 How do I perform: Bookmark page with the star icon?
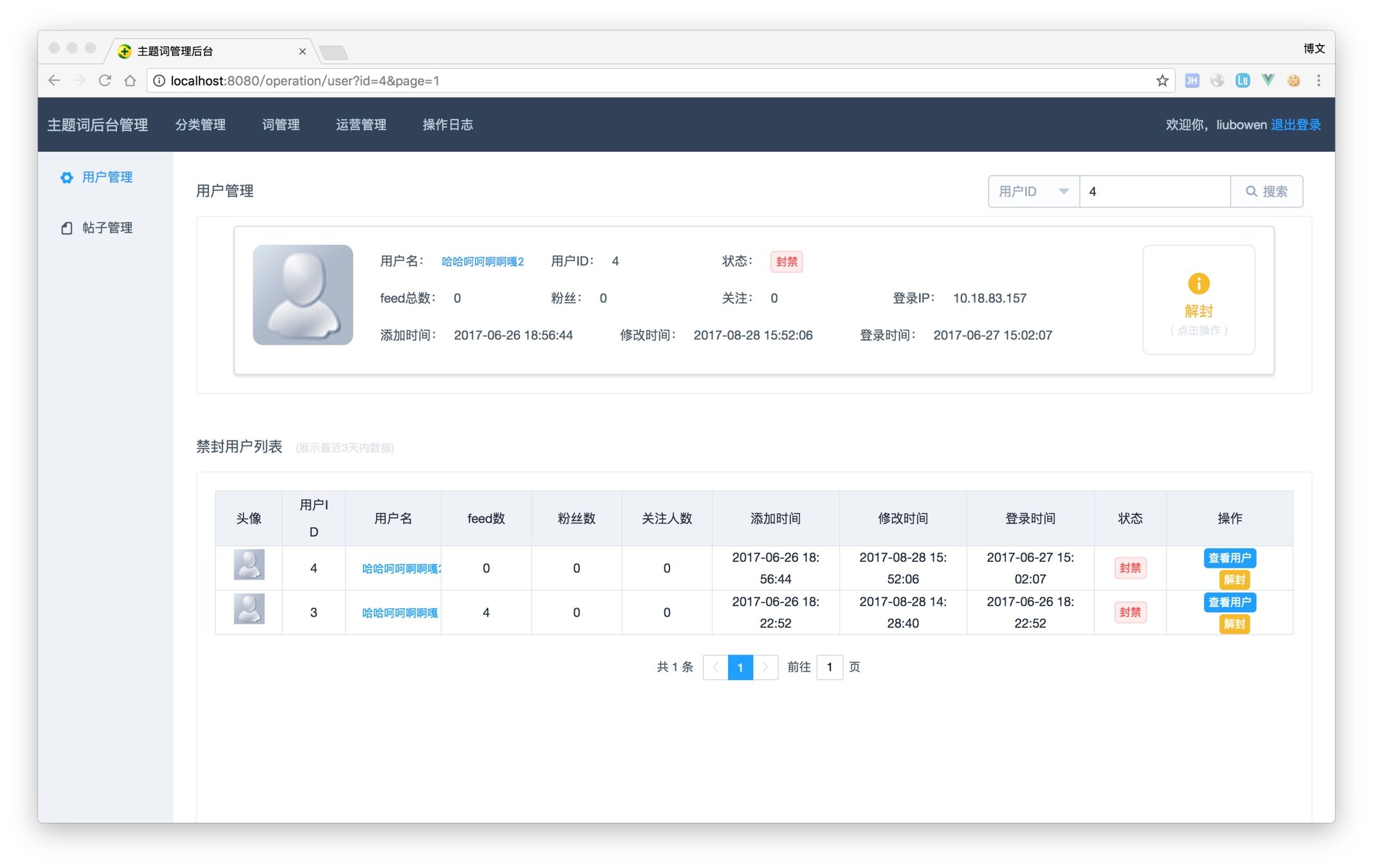click(x=1161, y=80)
